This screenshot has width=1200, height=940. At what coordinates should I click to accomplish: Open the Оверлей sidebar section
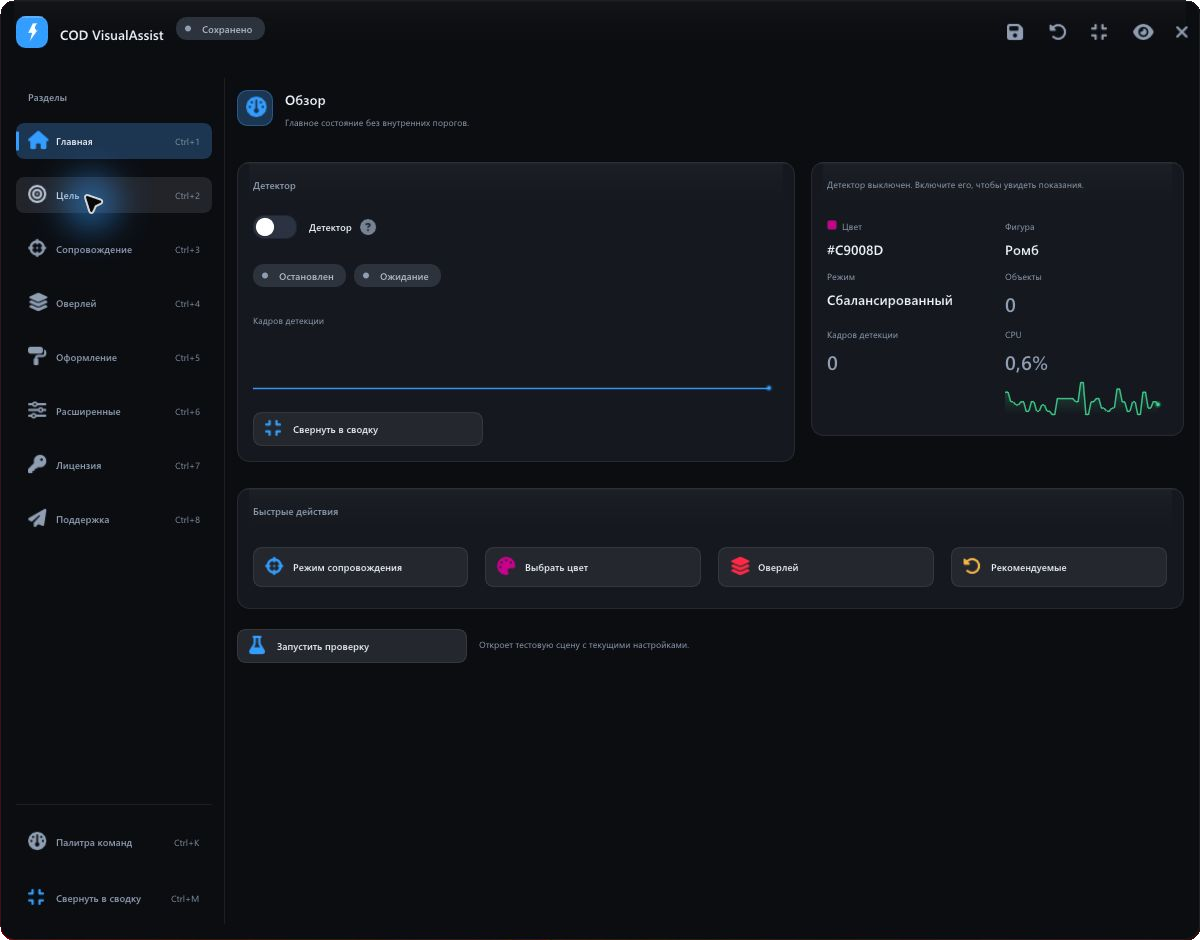pos(114,303)
